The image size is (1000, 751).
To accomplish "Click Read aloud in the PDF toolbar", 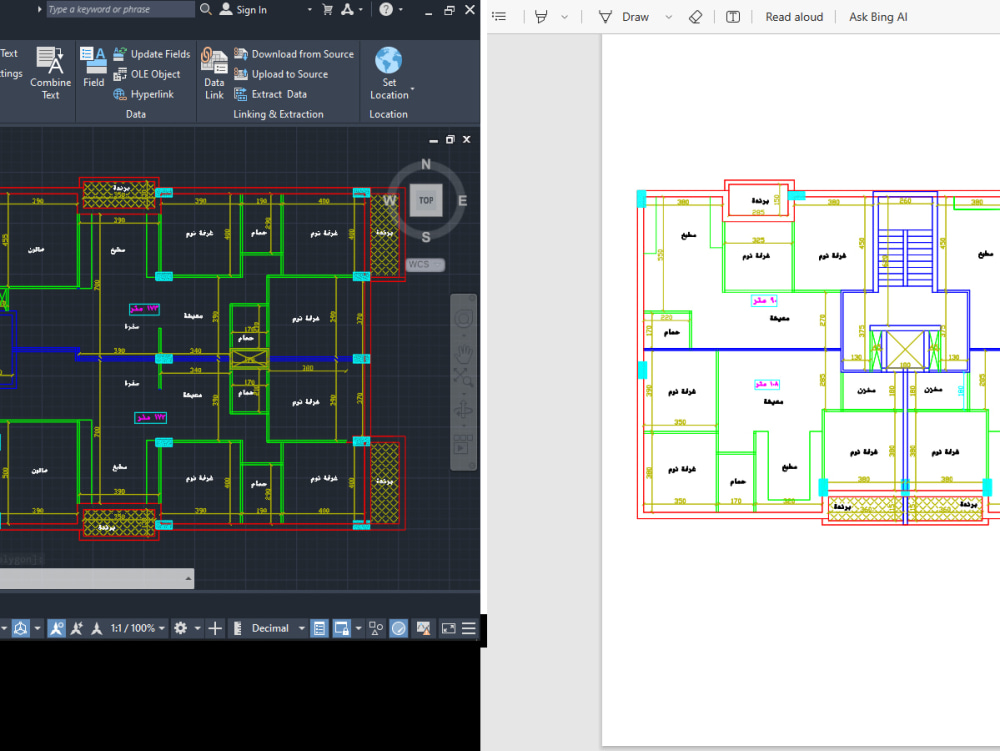I will click(x=793, y=17).
